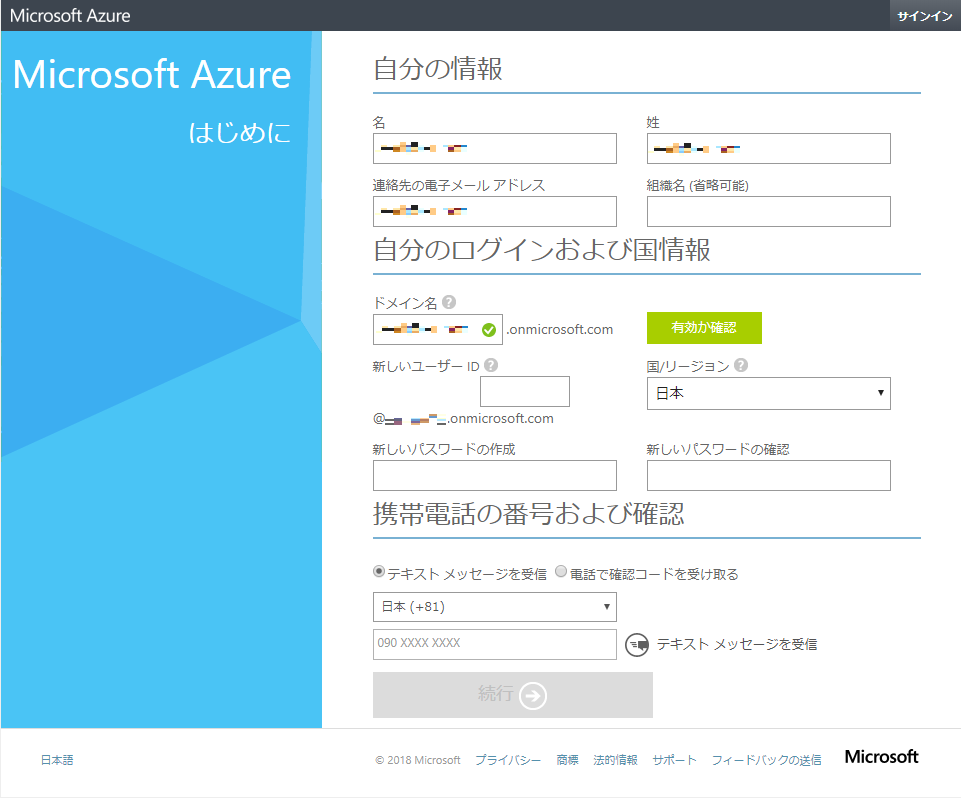
Task: Focus the 組織名 (省略可能) field
Action: pyautogui.click(x=769, y=211)
